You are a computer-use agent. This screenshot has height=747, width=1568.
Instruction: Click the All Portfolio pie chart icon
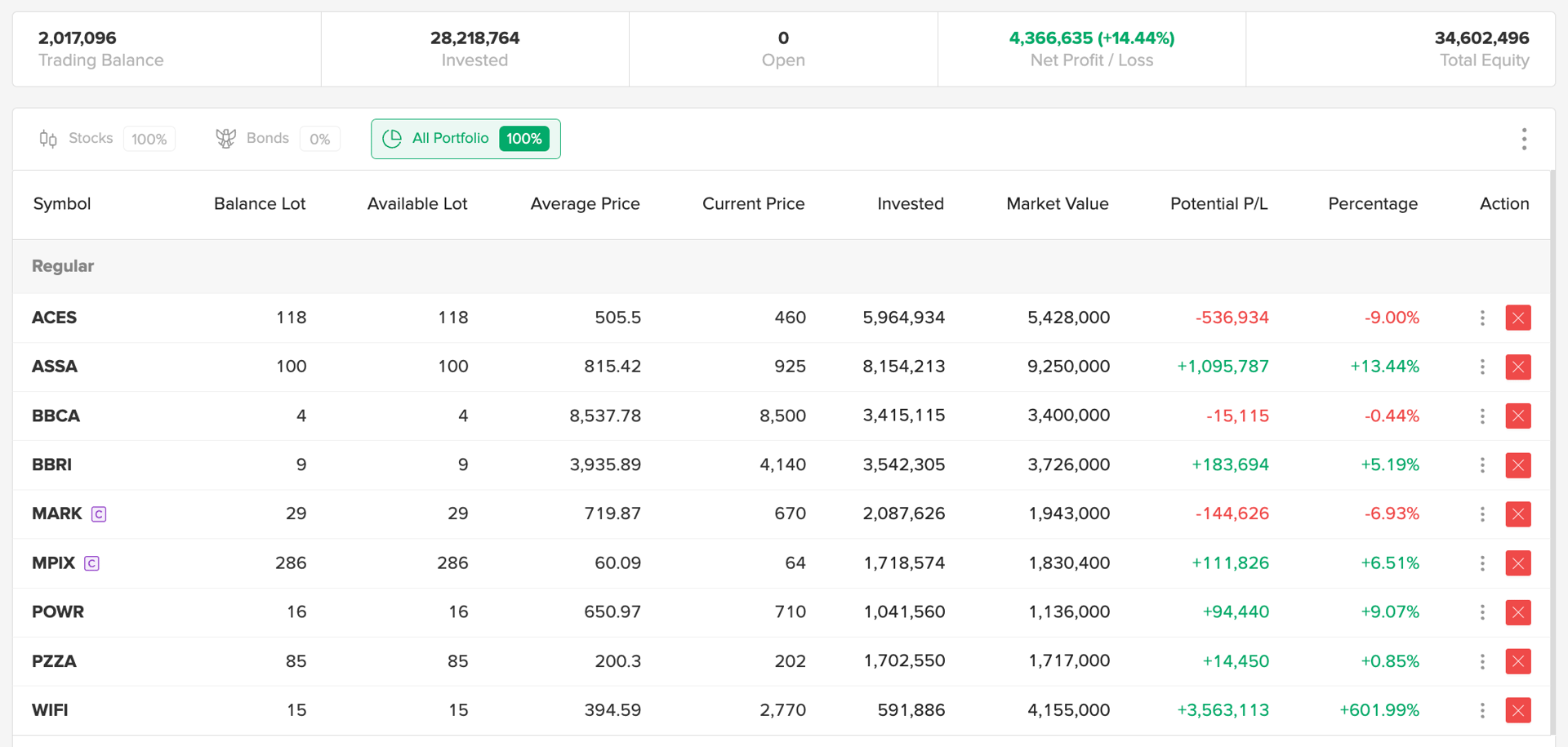pos(392,139)
